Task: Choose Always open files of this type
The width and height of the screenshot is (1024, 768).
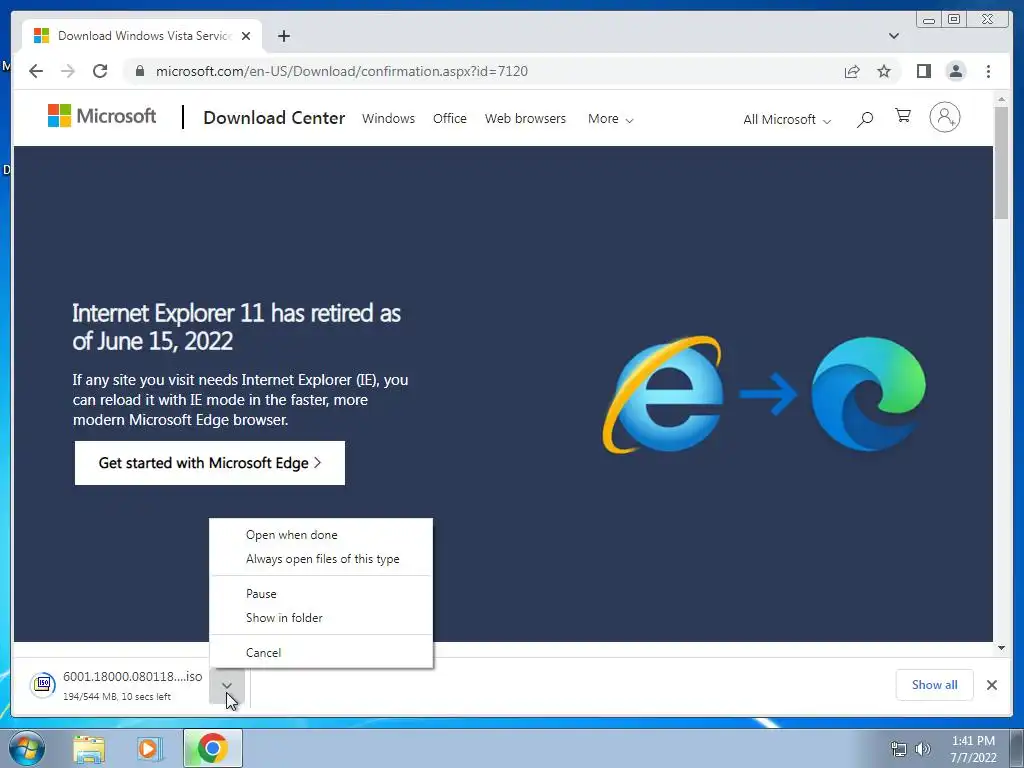Action: tap(321, 559)
